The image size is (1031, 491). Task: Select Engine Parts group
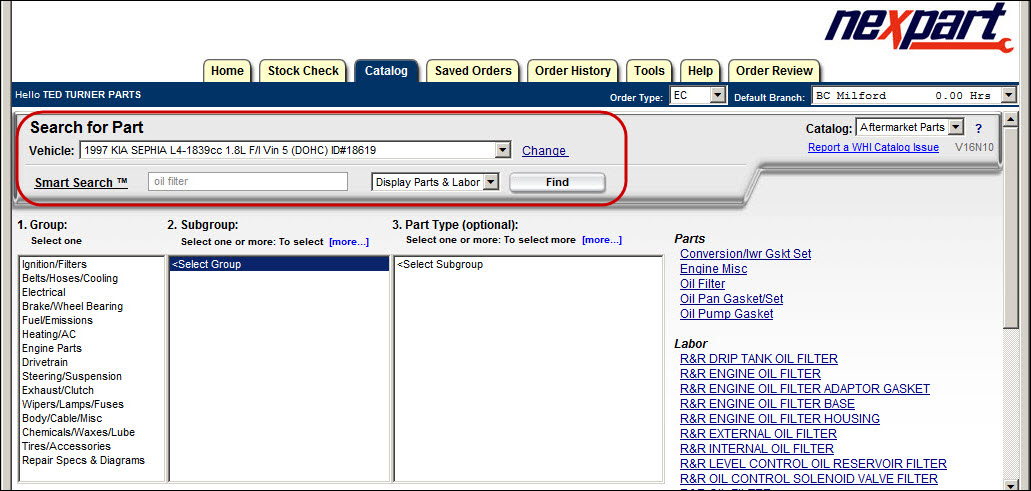point(52,348)
